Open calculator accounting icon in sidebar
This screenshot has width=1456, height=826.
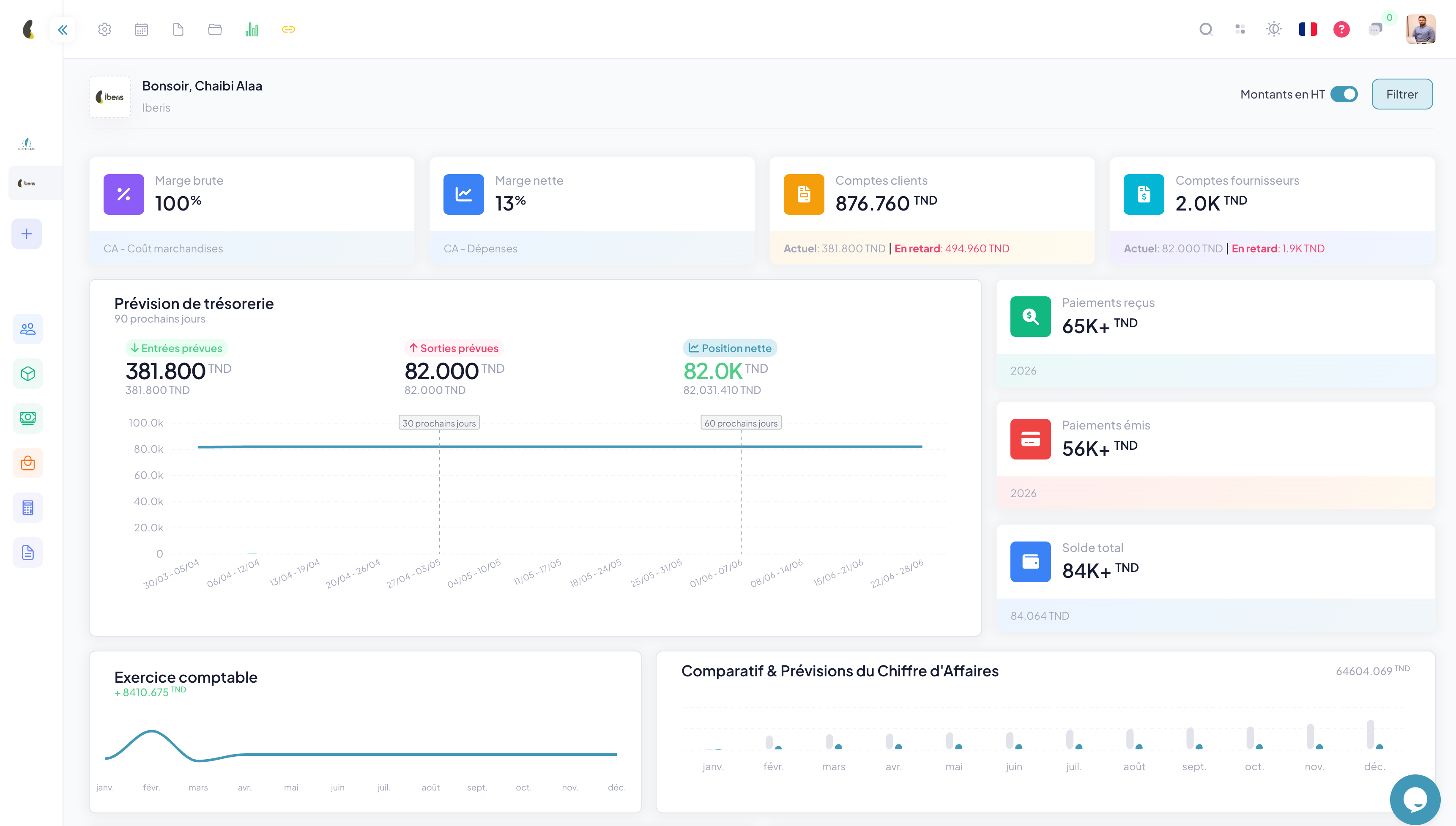28,508
